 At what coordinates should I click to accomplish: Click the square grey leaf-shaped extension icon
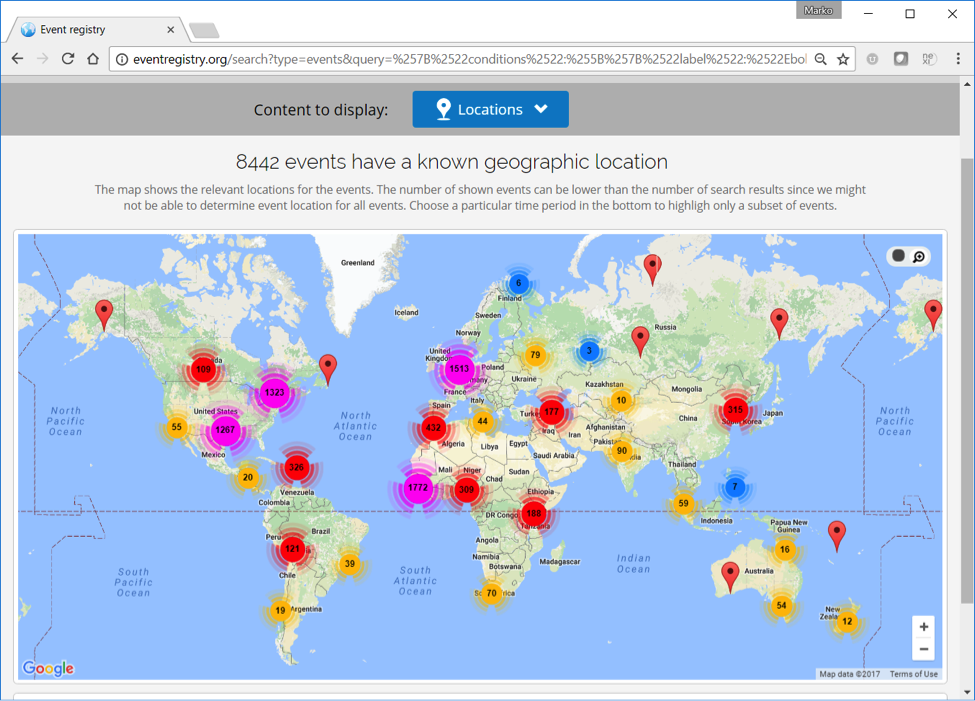[x=900, y=59]
